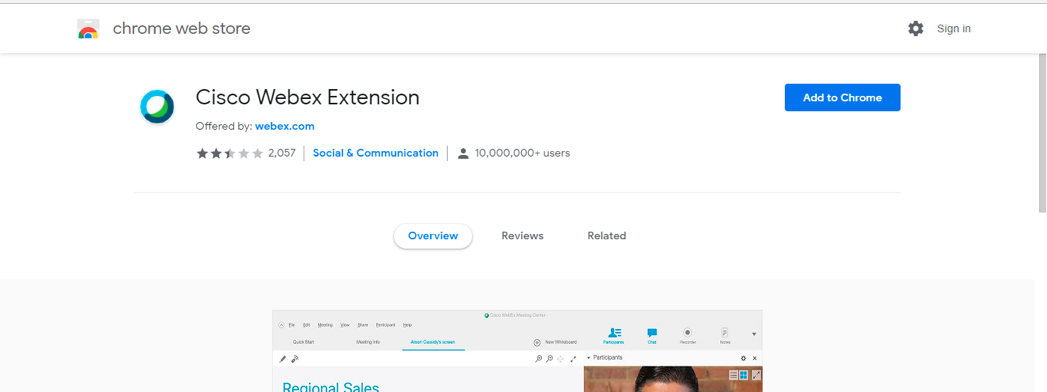Switch to the Reviews tab

[522, 236]
